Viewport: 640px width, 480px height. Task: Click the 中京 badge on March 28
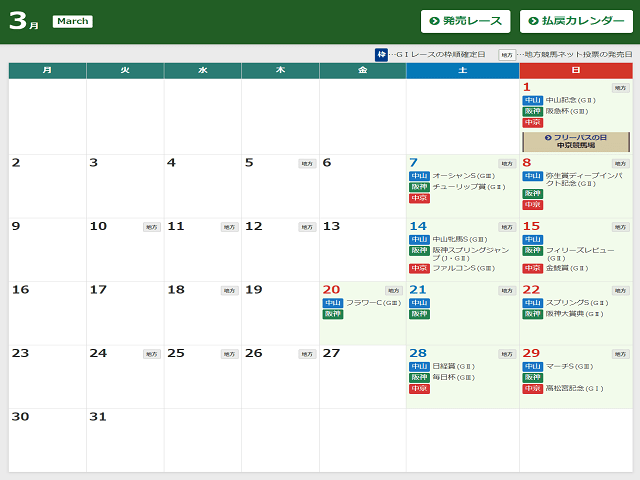[419, 389]
